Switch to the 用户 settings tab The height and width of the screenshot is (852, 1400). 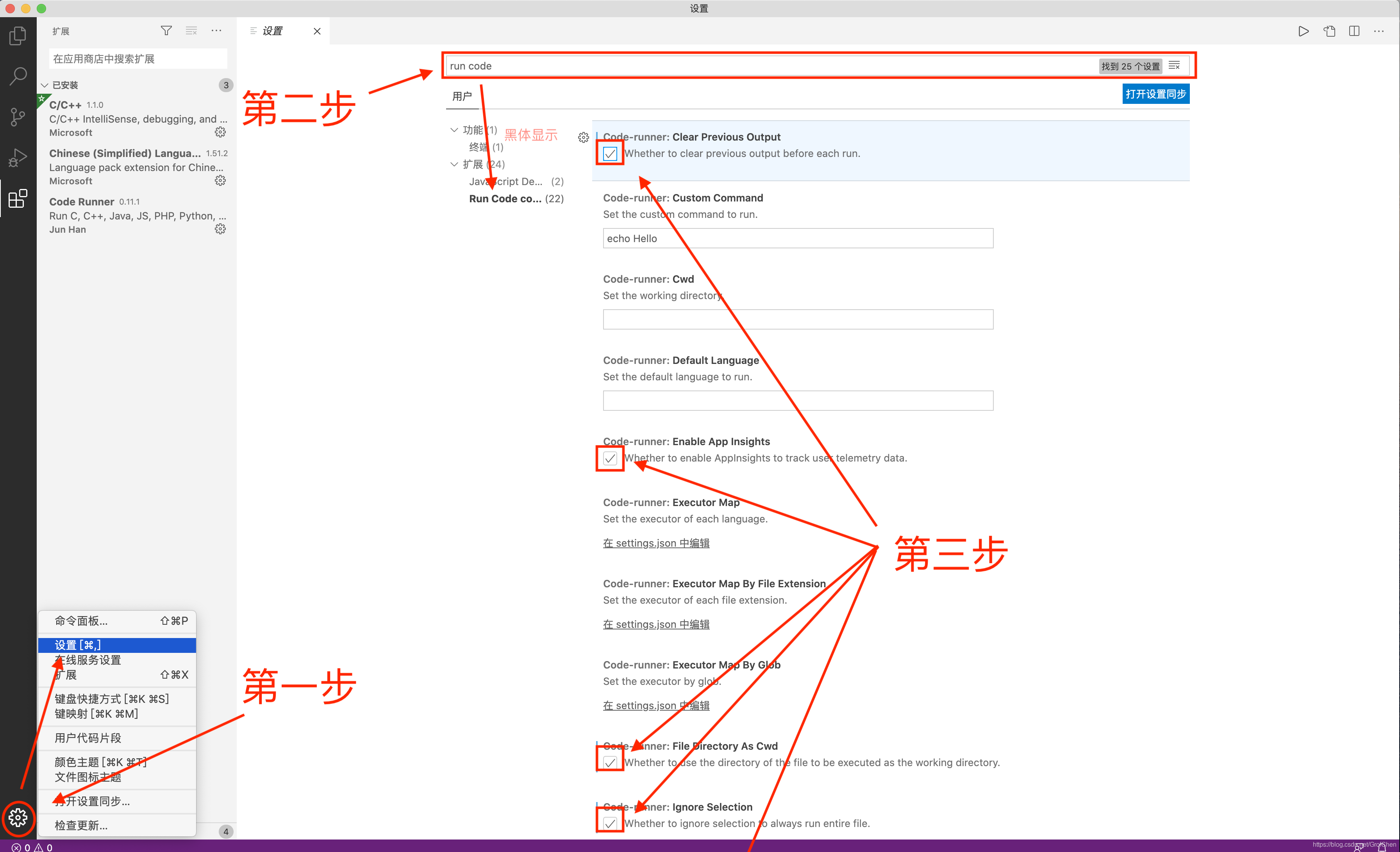pyautogui.click(x=461, y=96)
